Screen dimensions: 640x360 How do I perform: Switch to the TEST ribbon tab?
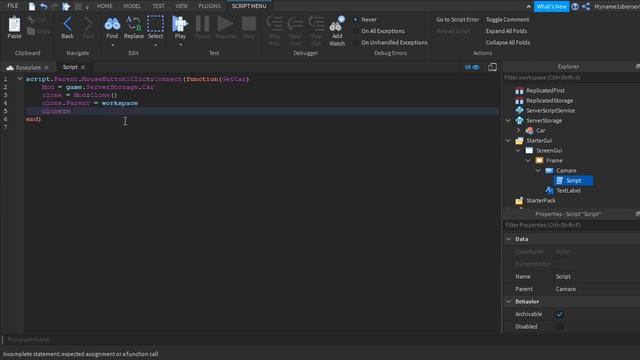point(158,6)
